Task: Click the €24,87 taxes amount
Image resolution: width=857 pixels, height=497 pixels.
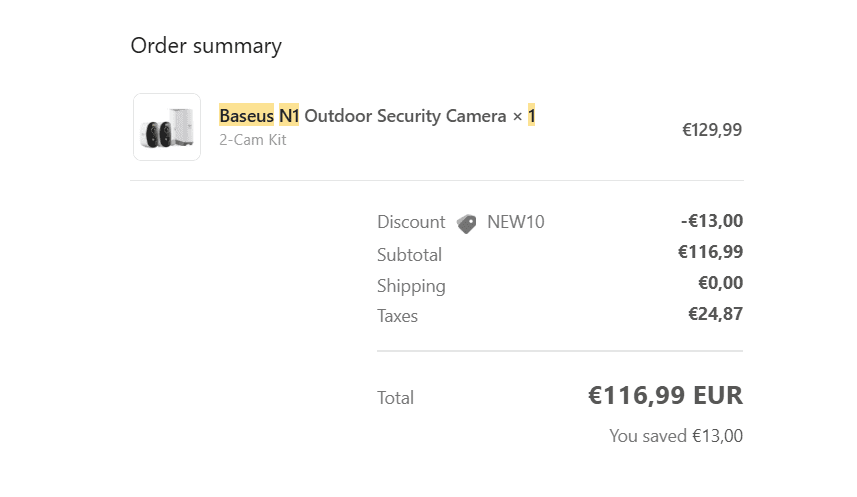Action: pyautogui.click(x=715, y=314)
